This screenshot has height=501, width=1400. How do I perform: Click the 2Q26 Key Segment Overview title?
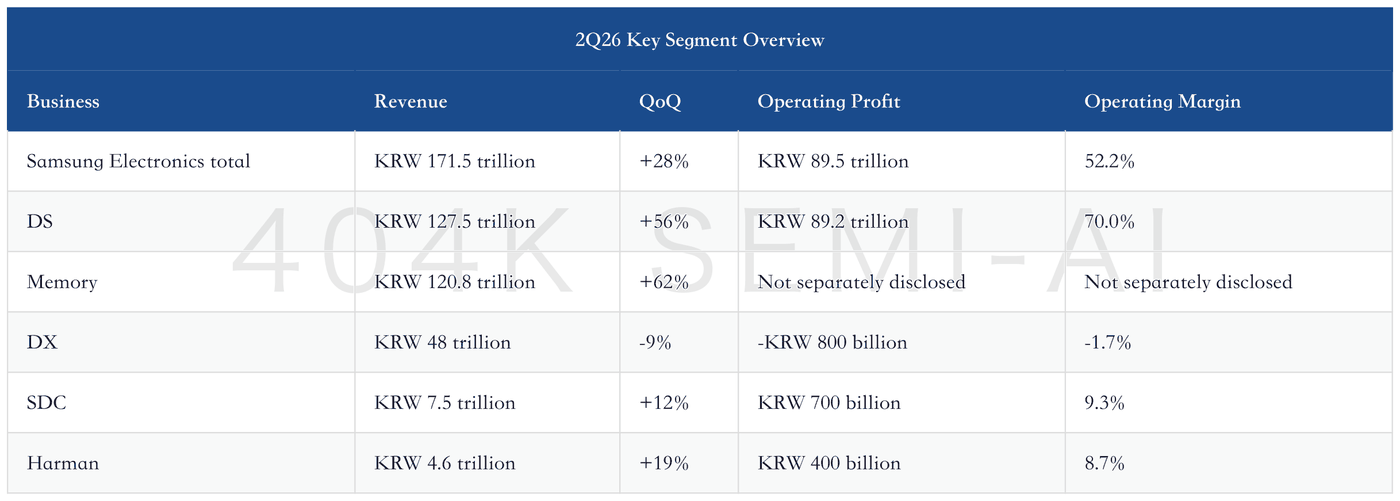700,40
